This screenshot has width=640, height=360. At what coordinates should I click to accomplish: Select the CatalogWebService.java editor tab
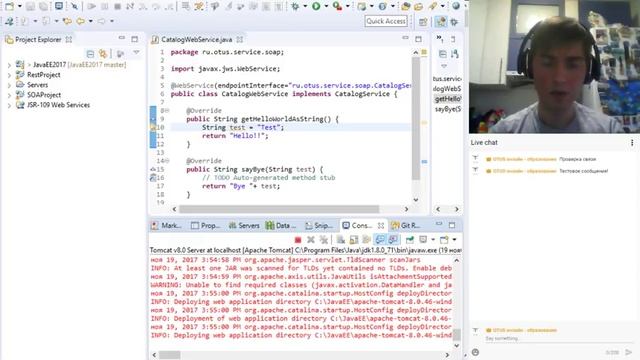click(196, 40)
